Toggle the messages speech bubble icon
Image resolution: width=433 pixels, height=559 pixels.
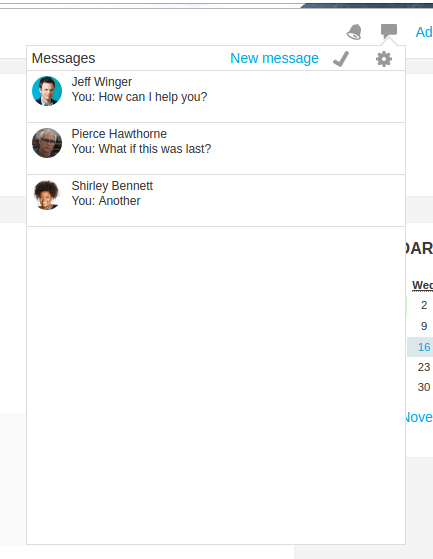(389, 31)
